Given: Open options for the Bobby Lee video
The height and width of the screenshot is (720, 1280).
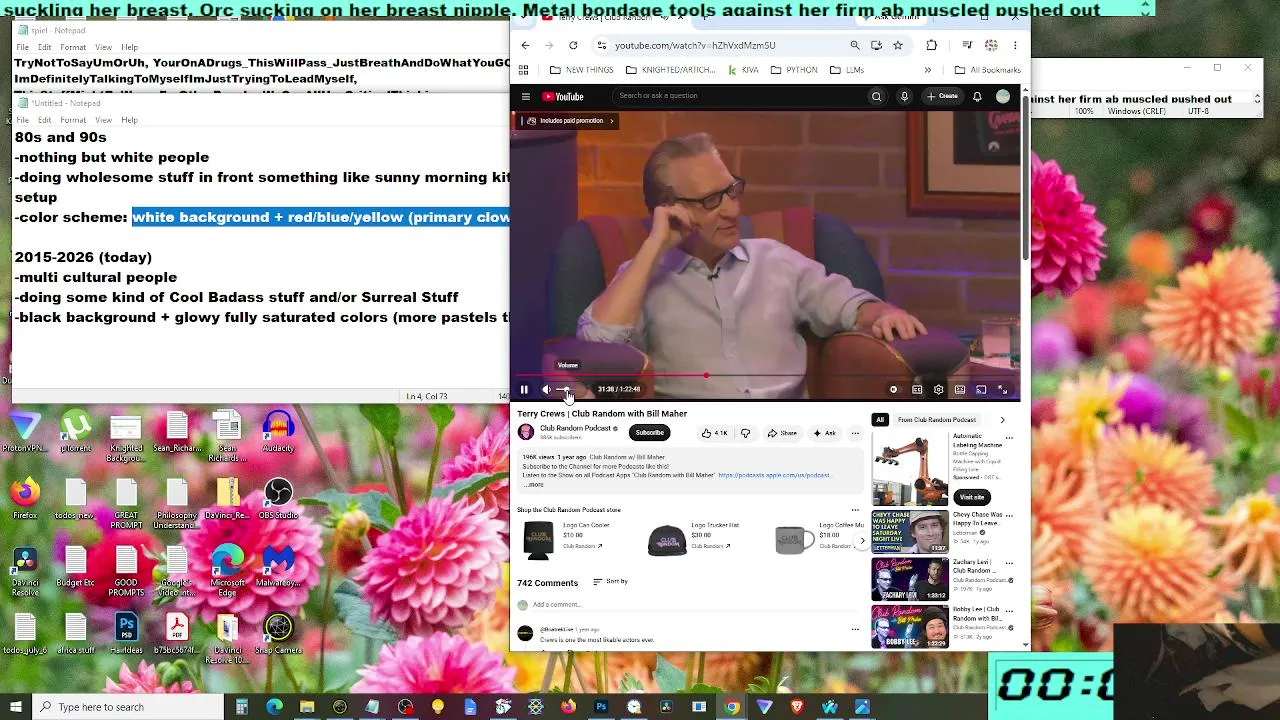Looking at the screenshot, I should 1008,609.
